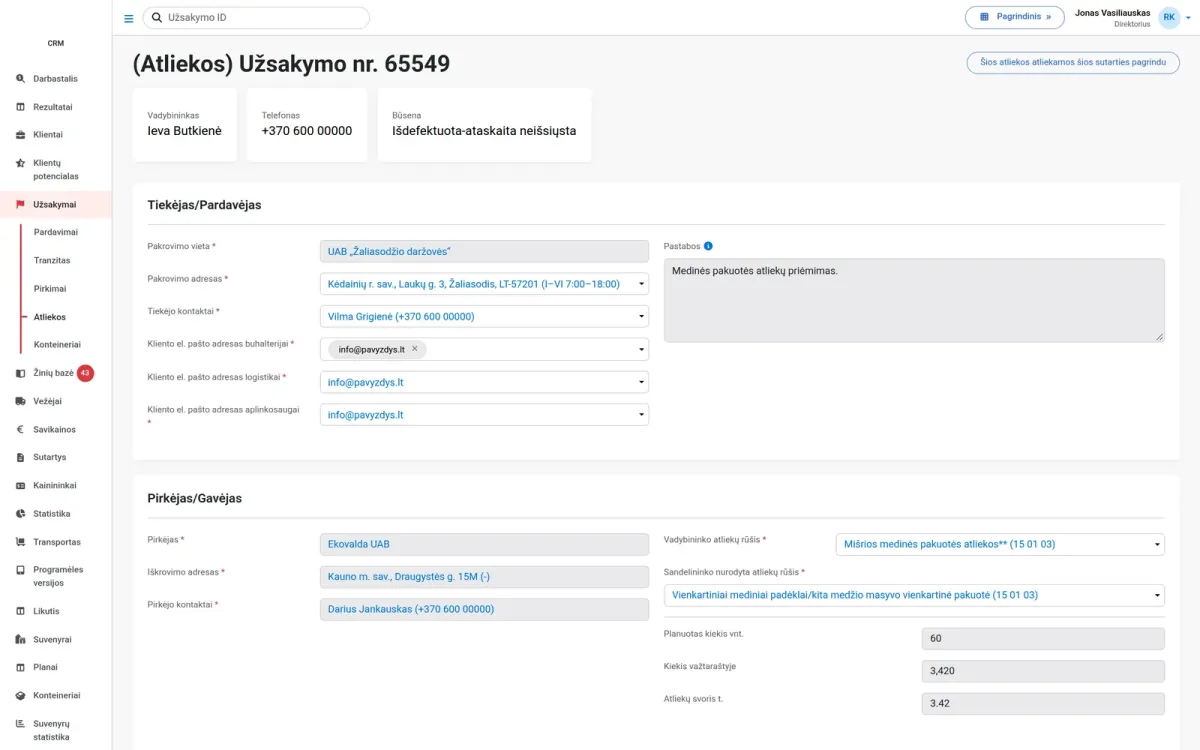Click the Transportas cart icon
This screenshot has width=1200, height=750.
[20, 542]
